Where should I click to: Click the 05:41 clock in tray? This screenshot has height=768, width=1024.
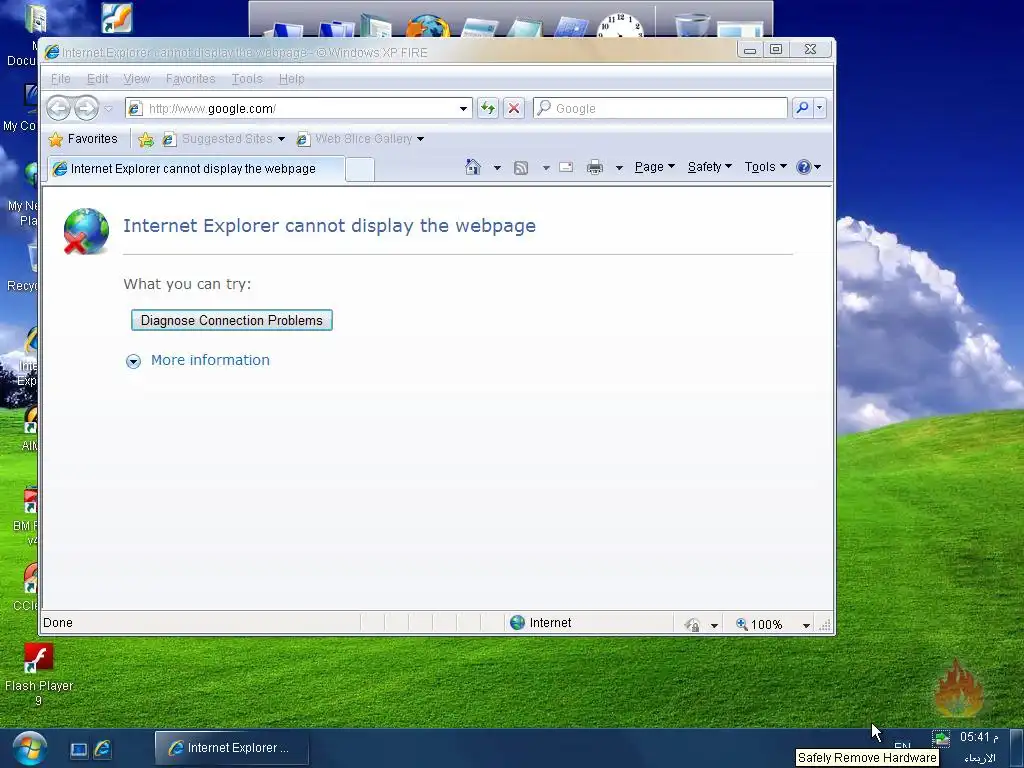(979, 737)
